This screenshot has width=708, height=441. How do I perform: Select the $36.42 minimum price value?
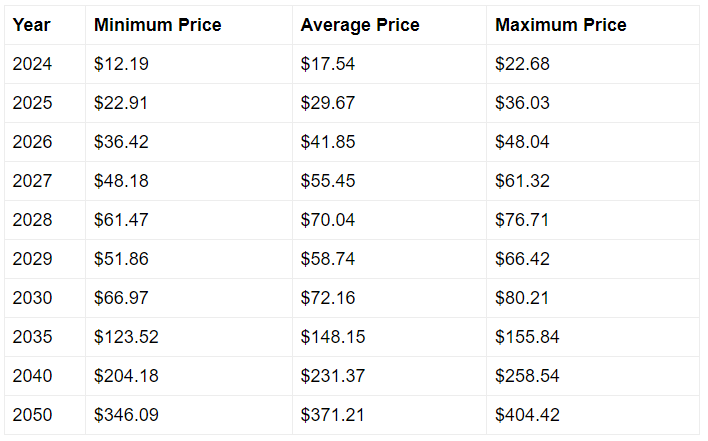coord(121,142)
